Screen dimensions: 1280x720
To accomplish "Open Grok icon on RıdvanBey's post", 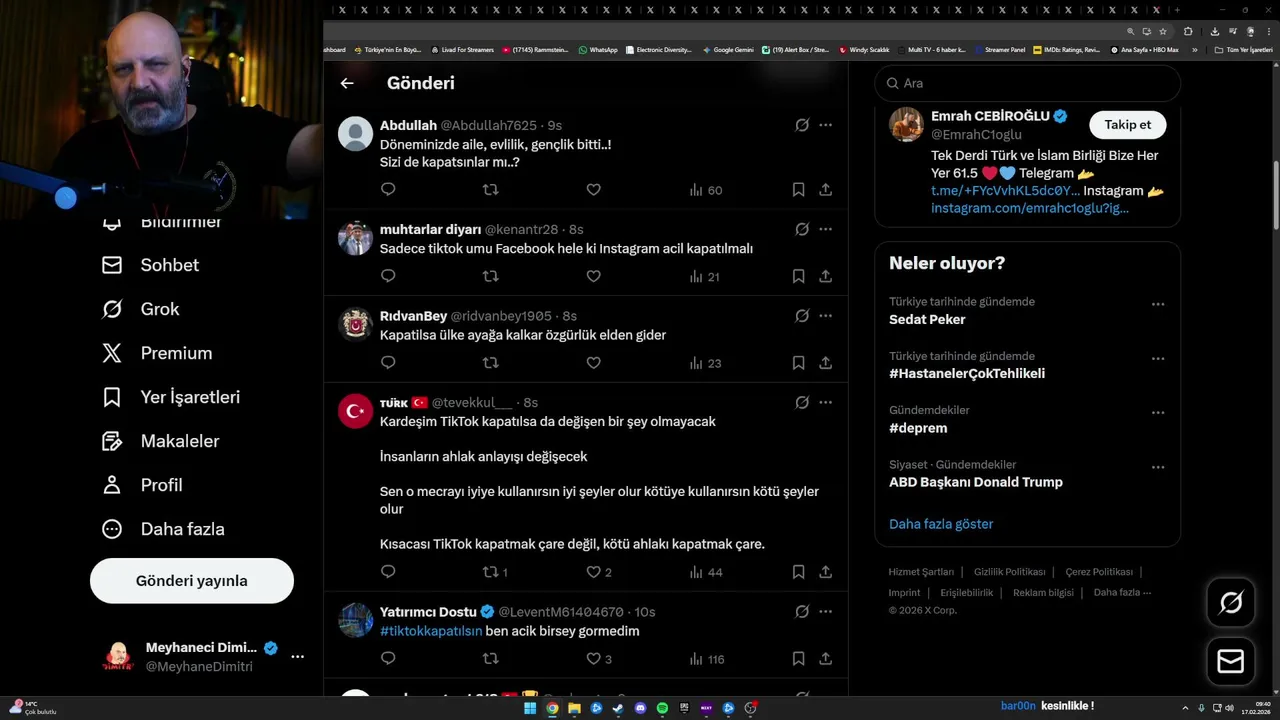I will click(802, 316).
